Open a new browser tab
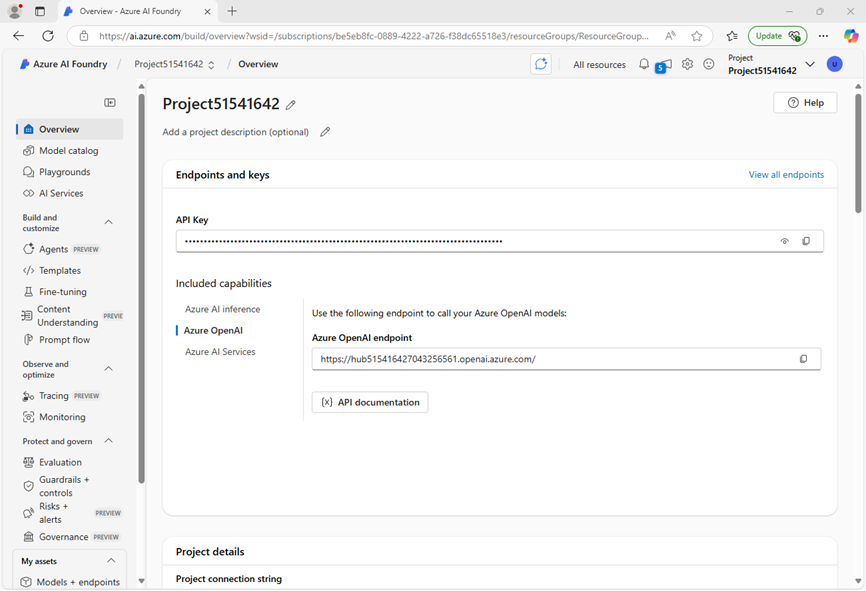 pyautogui.click(x=232, y=11)
